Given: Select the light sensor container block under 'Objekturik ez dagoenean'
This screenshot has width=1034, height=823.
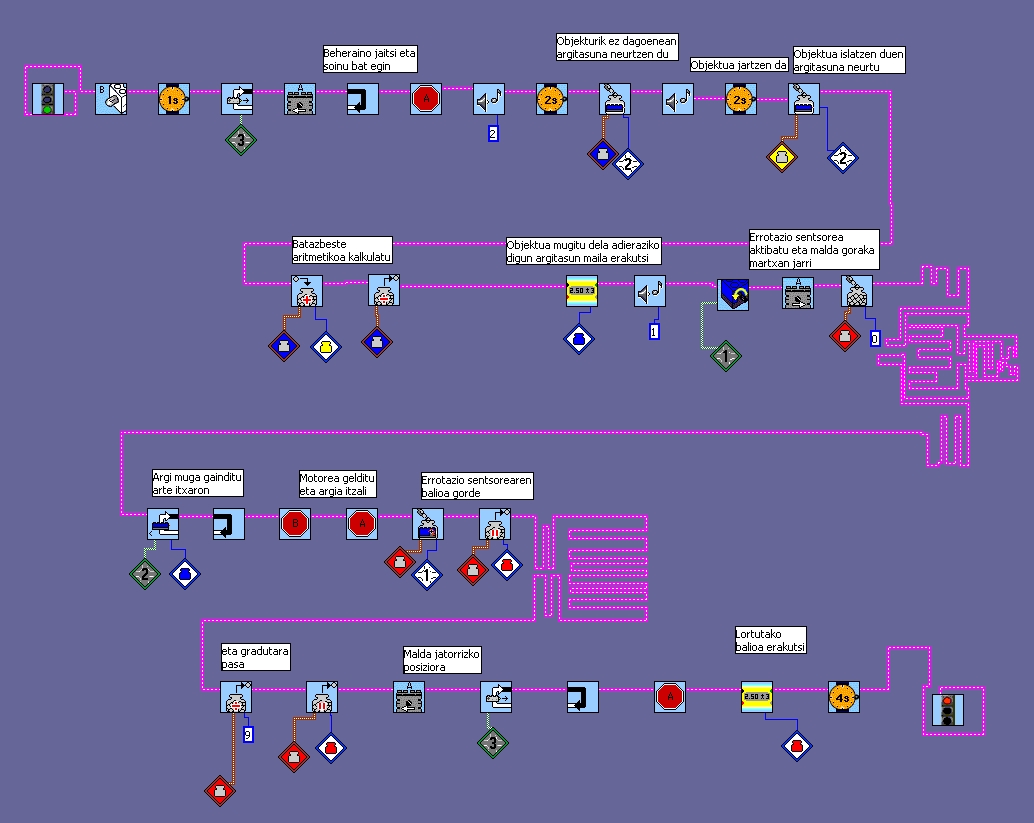Looking at the screenshot, I should 615,99.
